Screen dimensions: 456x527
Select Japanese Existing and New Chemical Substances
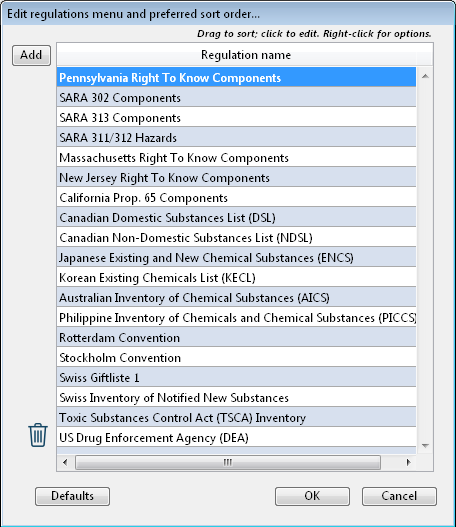coord(236,257)
